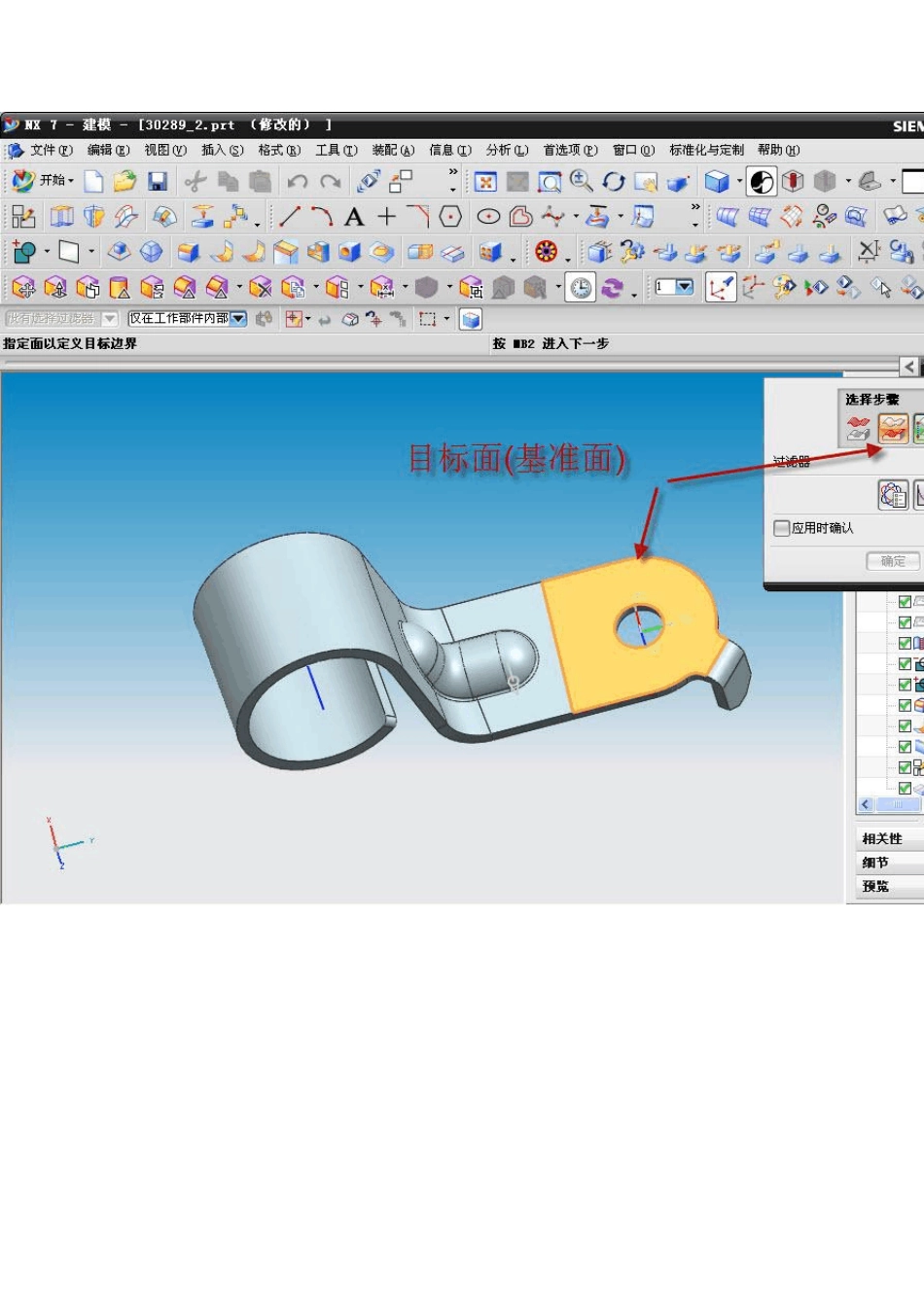
Task: Enable the 应用时确认 checkbox
Action: click(x=781, y=528)
